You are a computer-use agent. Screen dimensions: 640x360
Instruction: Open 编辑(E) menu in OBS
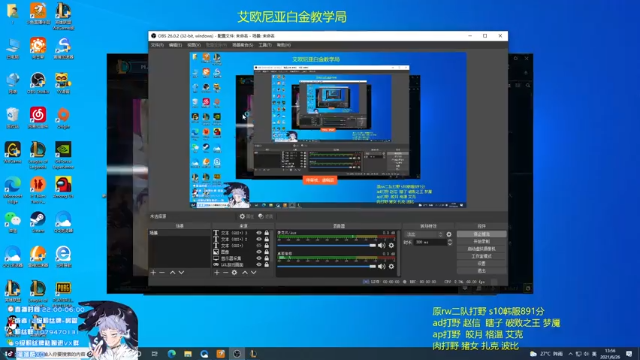coord(176,45)
